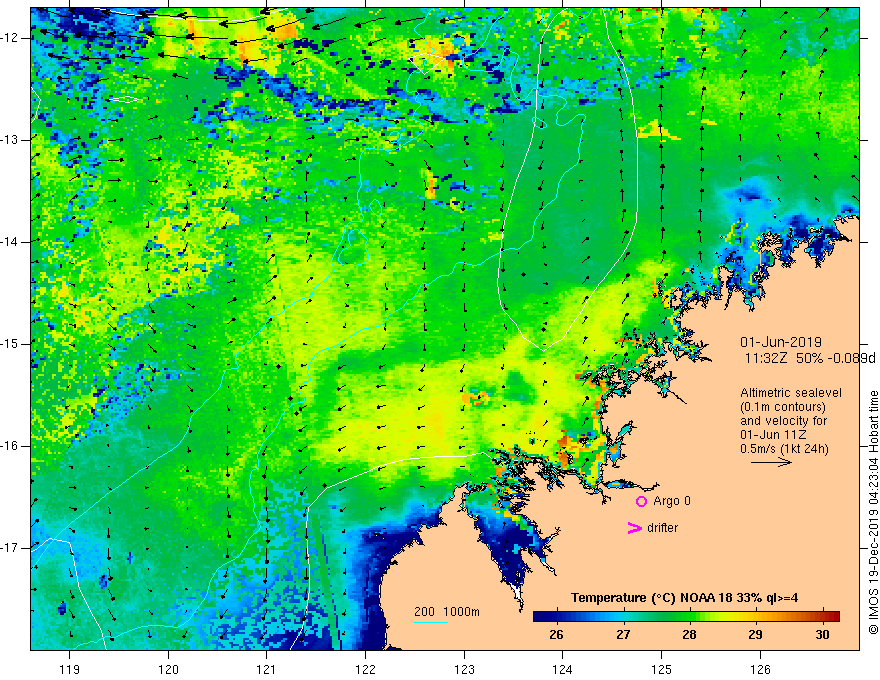Click the color bar label 26
Screen dimensions: 880x680
pos(556,635)
